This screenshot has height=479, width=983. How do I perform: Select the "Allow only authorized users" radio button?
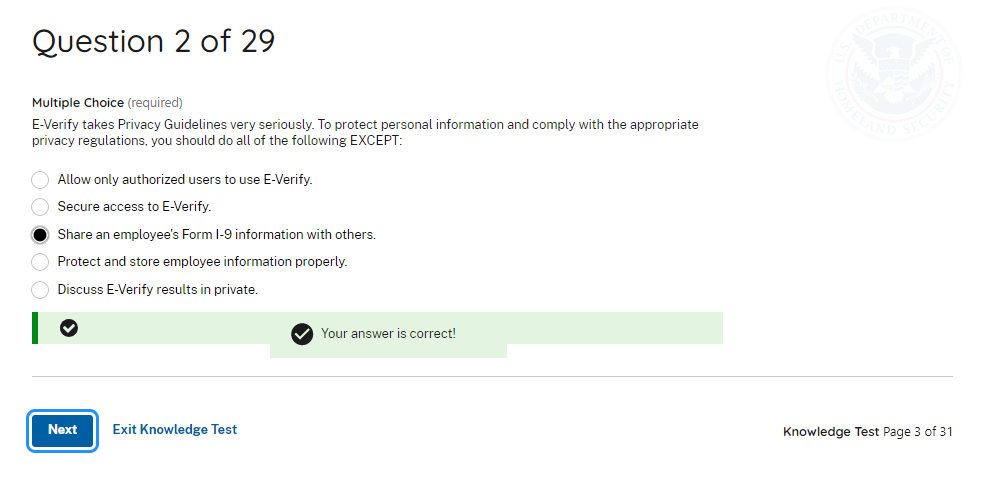point(40,180)
